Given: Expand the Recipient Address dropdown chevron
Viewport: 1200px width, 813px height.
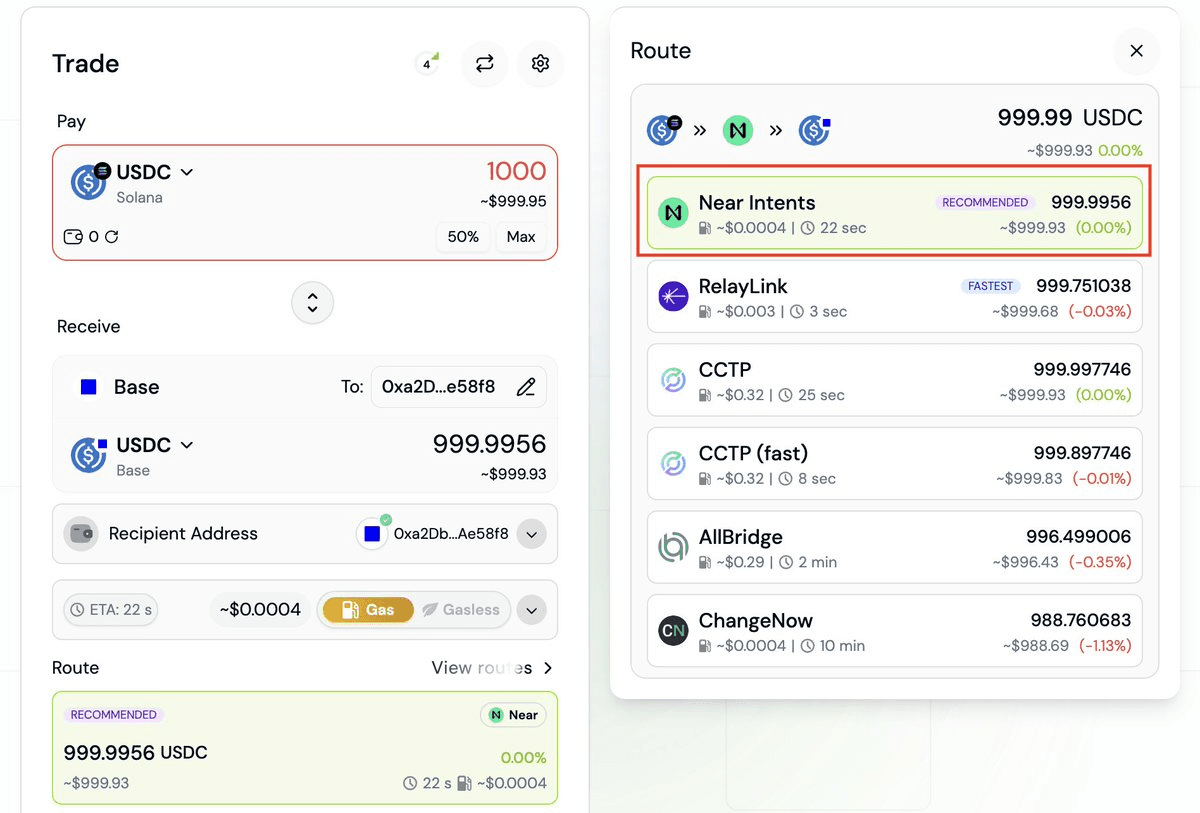Looking at the screenshot, I should pyautogui.click(x=531, y=533).
